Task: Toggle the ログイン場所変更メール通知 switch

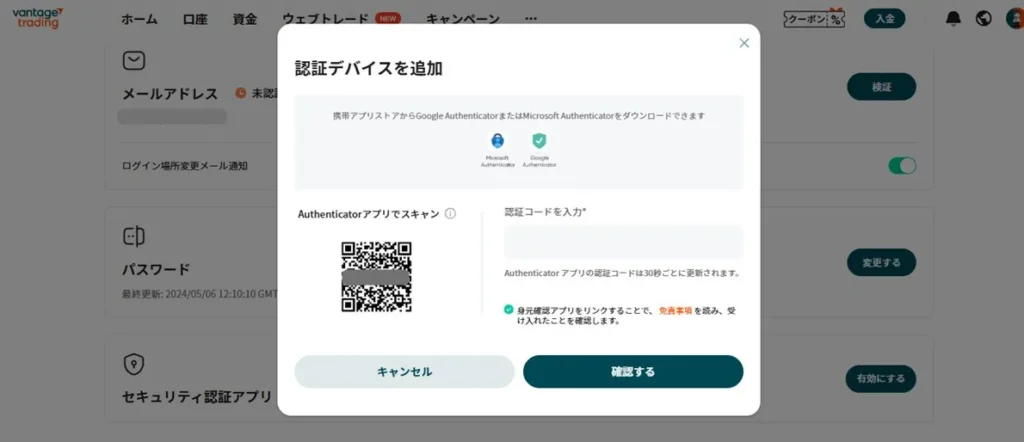Action: click(902, 166)
